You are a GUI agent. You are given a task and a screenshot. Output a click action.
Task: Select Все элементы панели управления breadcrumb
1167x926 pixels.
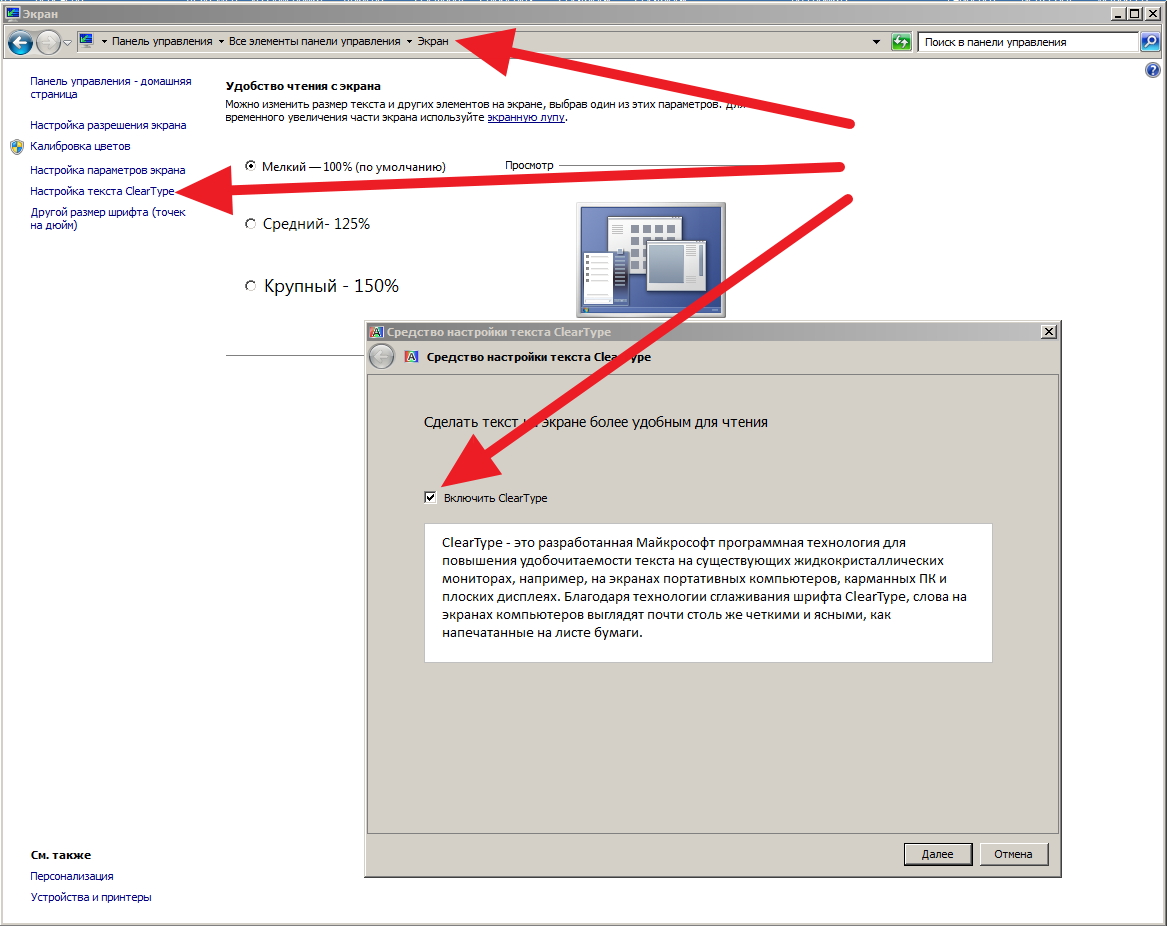tap(315, 42)
